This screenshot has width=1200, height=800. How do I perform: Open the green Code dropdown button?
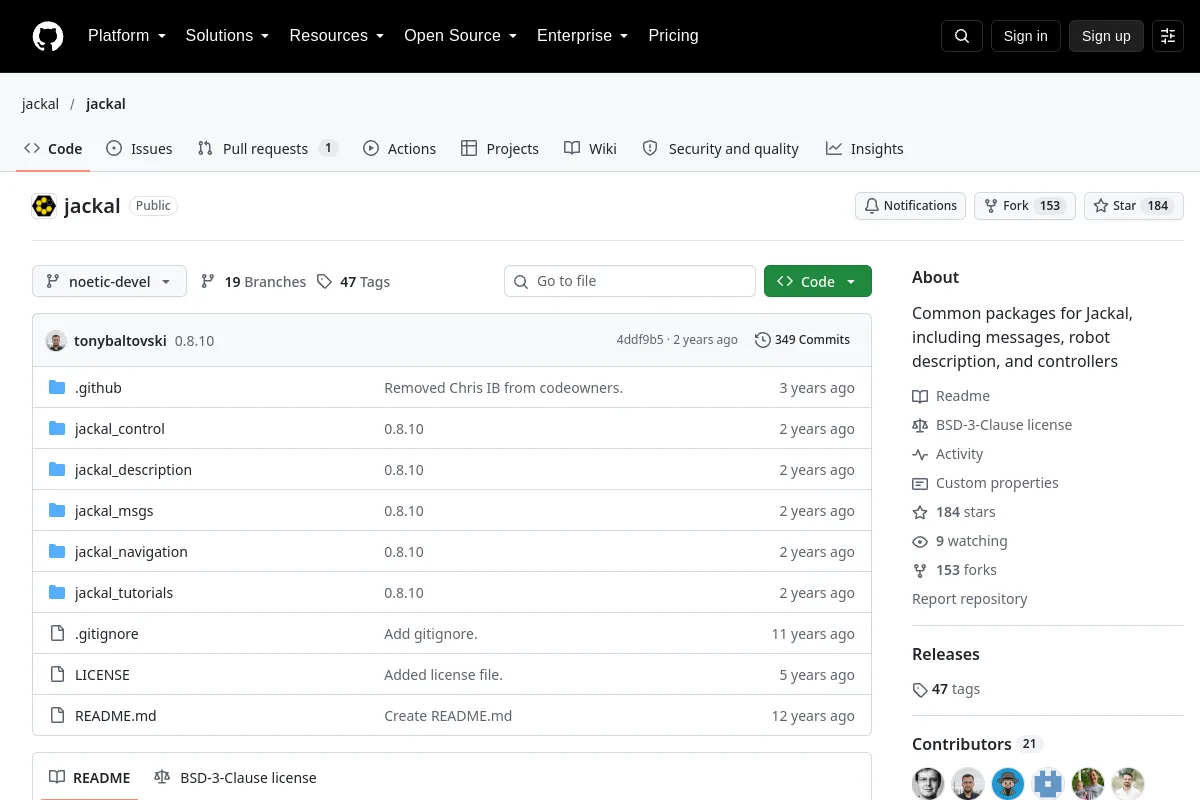817,282
